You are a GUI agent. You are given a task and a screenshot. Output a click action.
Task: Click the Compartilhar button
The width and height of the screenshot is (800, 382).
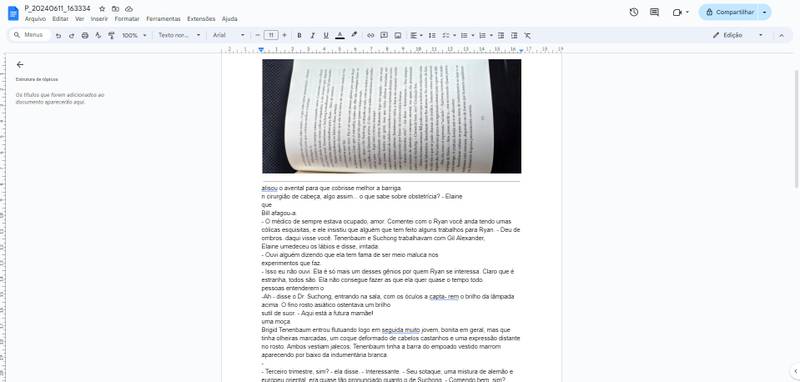click(x=729, y=12)
